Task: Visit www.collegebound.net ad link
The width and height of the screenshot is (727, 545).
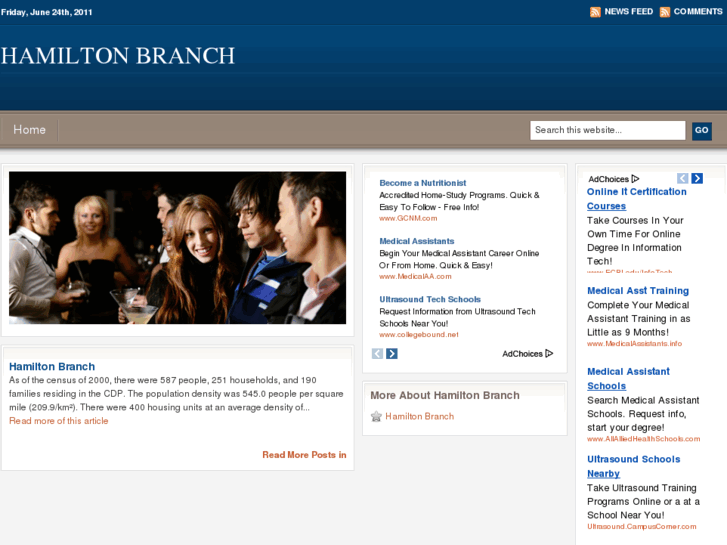Action: (x=419, y=334)
